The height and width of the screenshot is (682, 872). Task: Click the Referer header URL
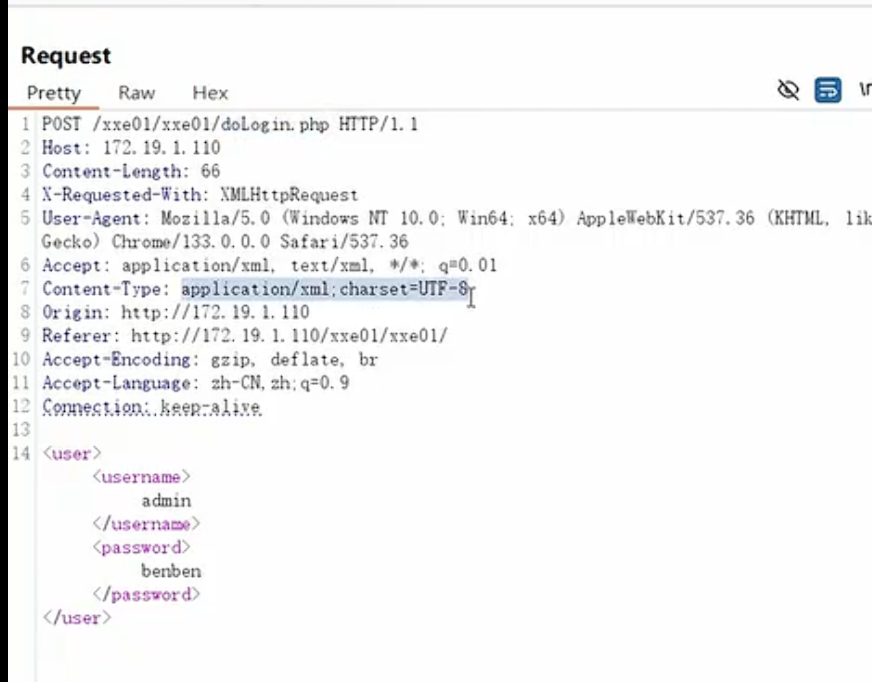[x=289, y=336]
